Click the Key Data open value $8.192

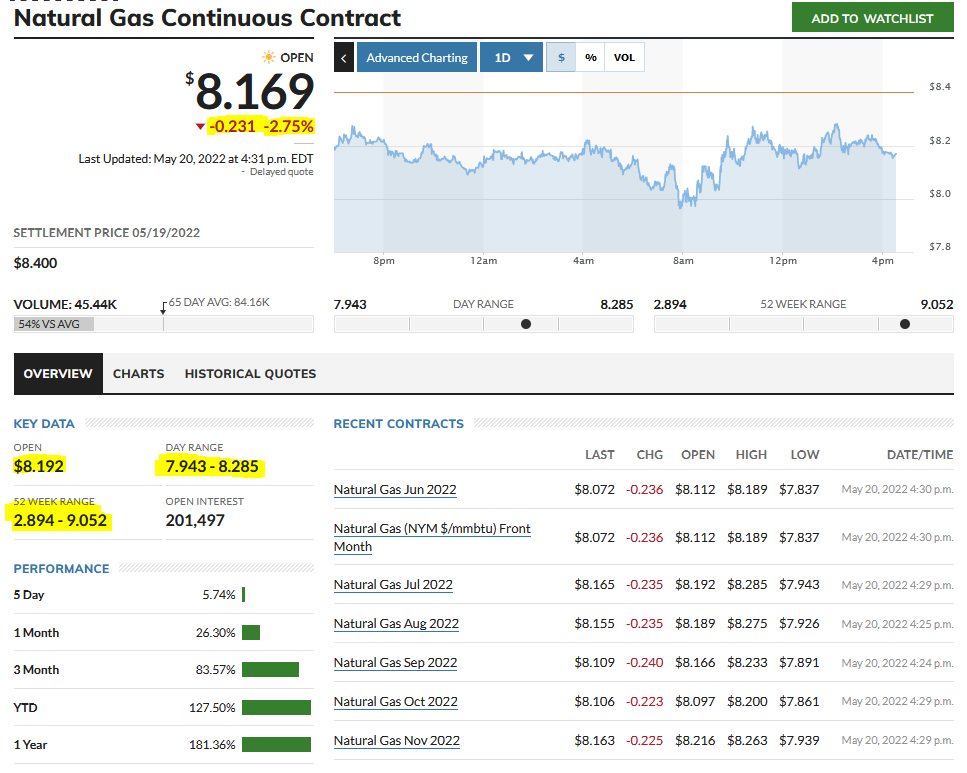pyautogui.click(x=39, y=466)
